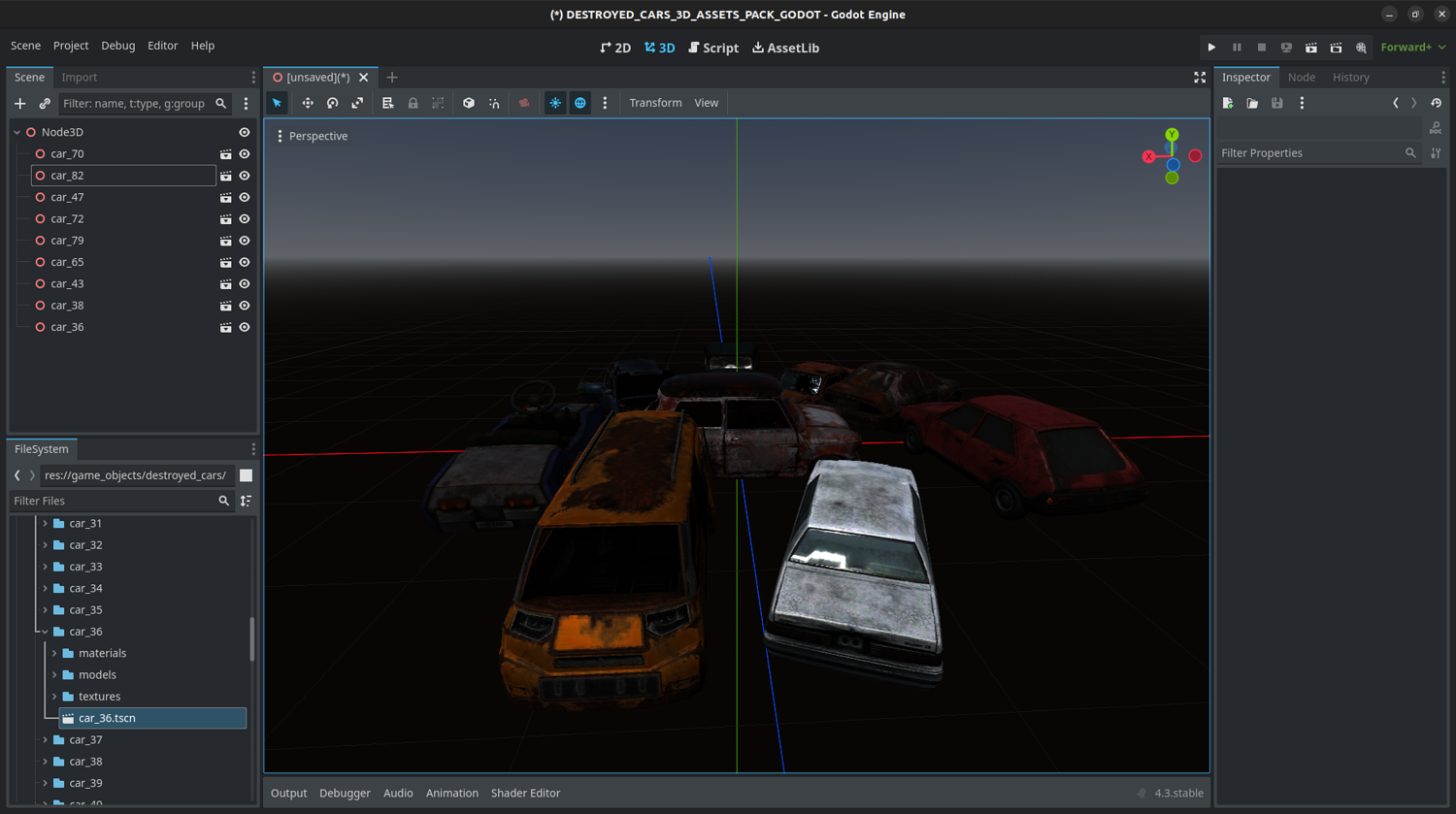Image resolution: width=1456 pixels, height=814 pixels.
Task: Expand the textures subfolder
Action: pyautogui.click(x=54, y=697)
